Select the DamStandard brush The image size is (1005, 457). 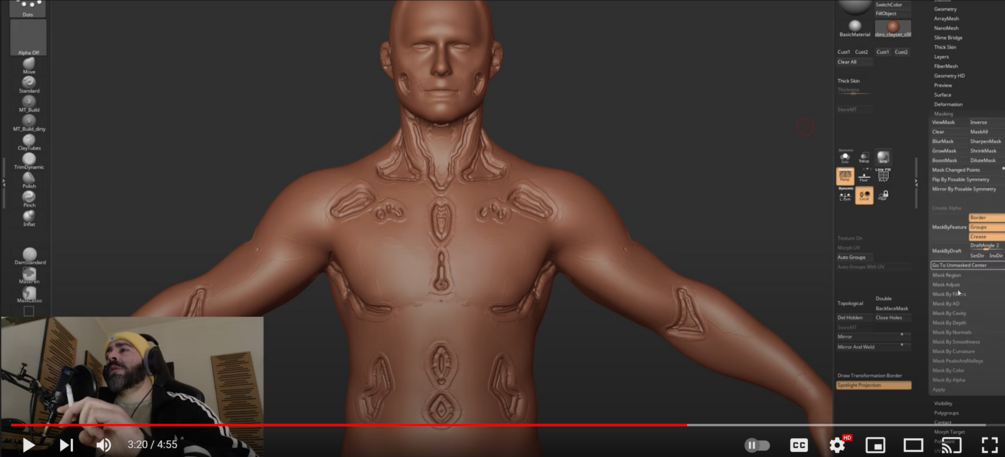[x=29, y=256]
